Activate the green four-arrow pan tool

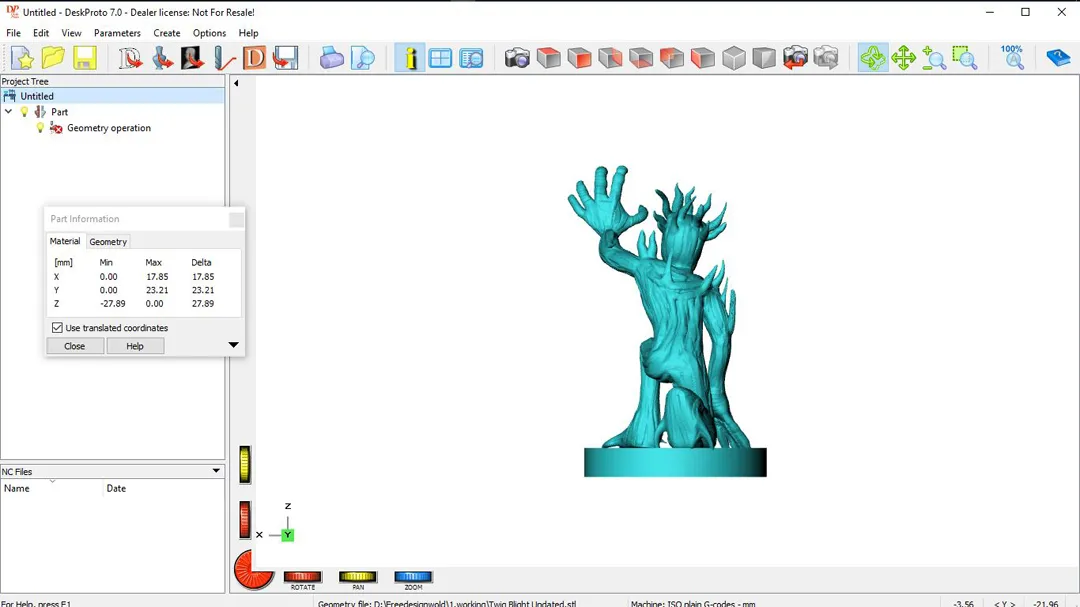(x=903, y=58)
